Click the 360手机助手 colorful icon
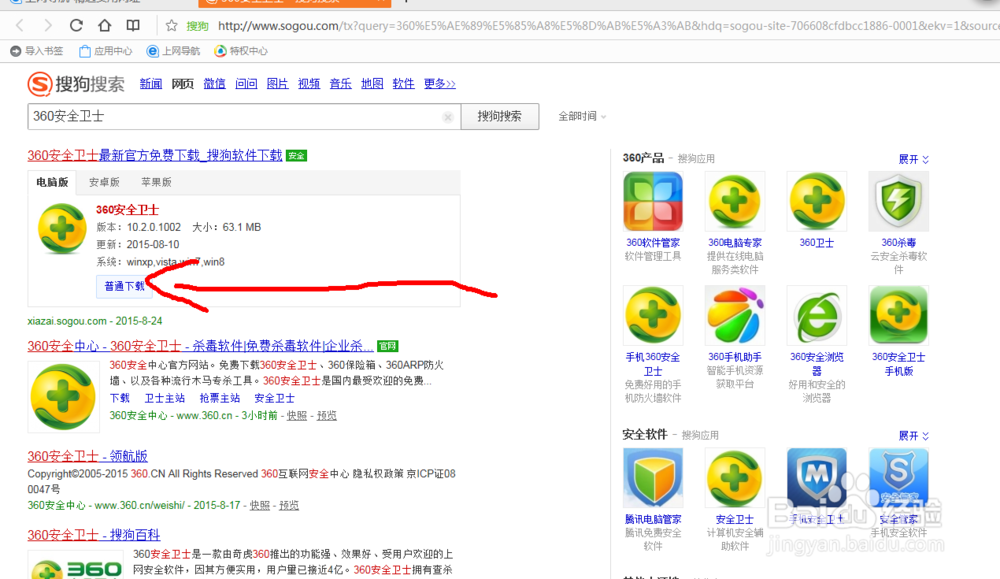The width and height of the screenshot is (1000, 579). click(x=735, y=316)
